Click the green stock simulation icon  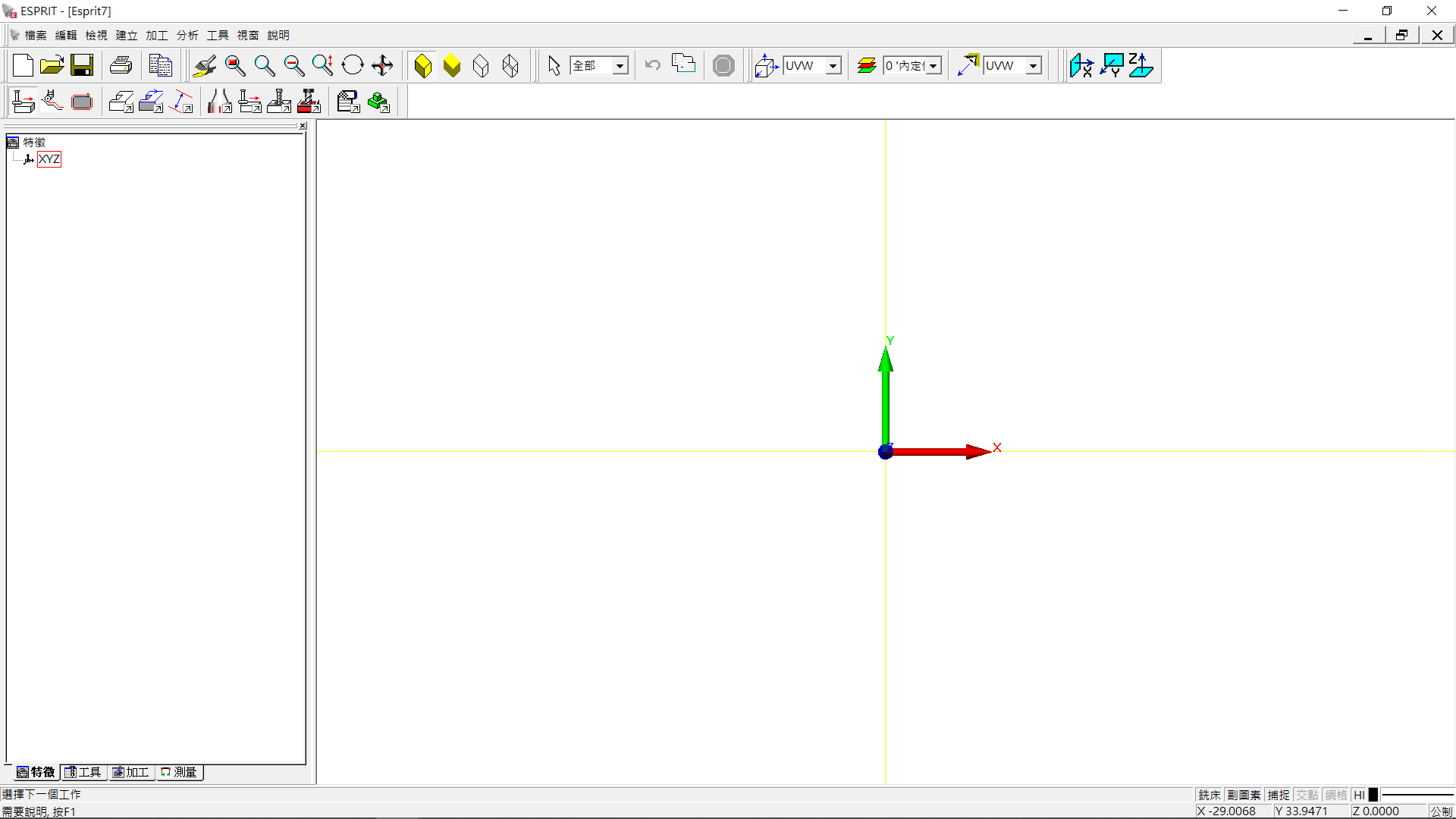click(x=378, y=102)
